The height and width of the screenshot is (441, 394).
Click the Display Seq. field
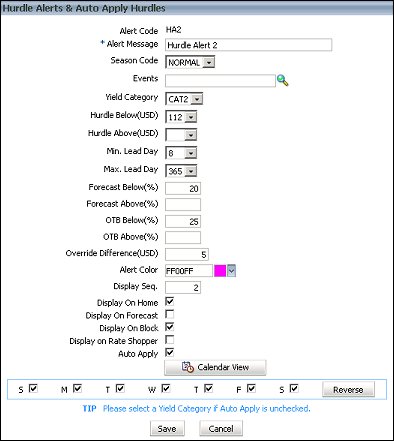[183, 287]
